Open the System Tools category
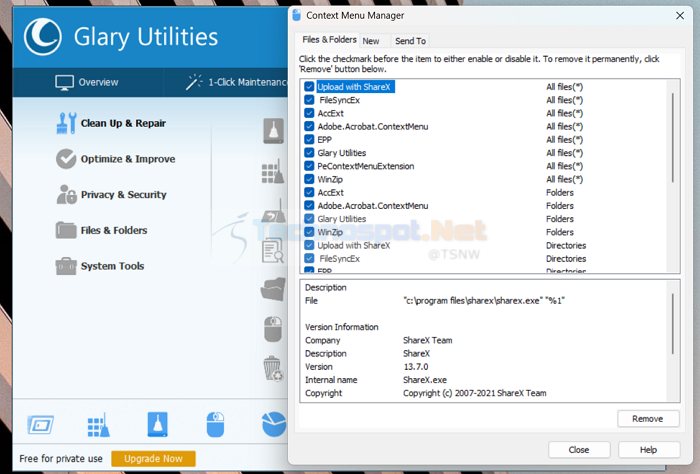Image resolution: width=700 pixels, height=474 pixels. [100, 266]
